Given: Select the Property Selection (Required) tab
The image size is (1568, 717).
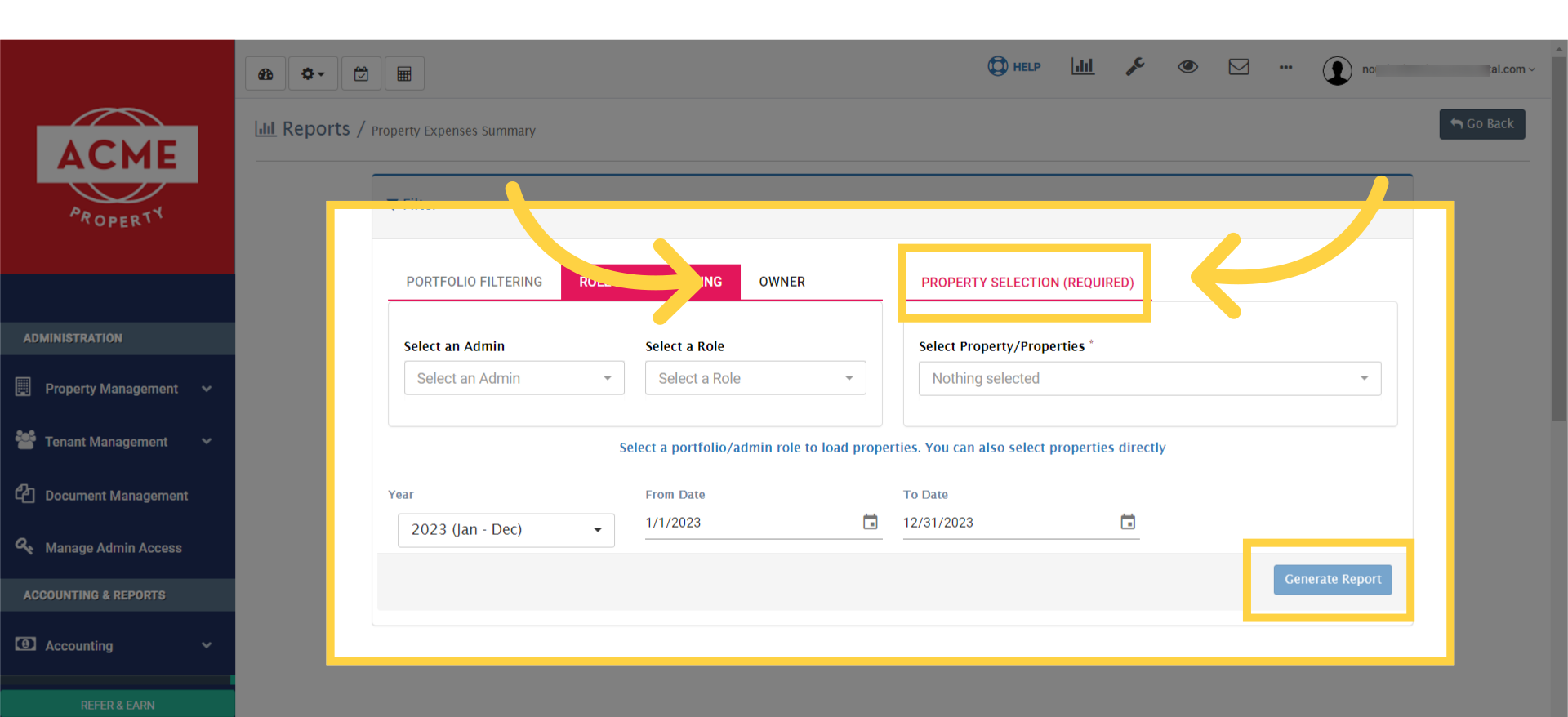Looking at the screenshot, I should [1027, 283].
